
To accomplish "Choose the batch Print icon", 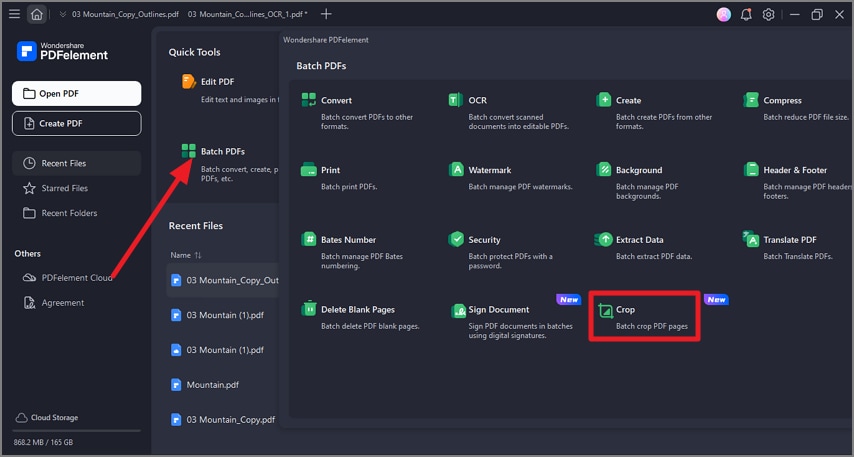I will [309, 169].
